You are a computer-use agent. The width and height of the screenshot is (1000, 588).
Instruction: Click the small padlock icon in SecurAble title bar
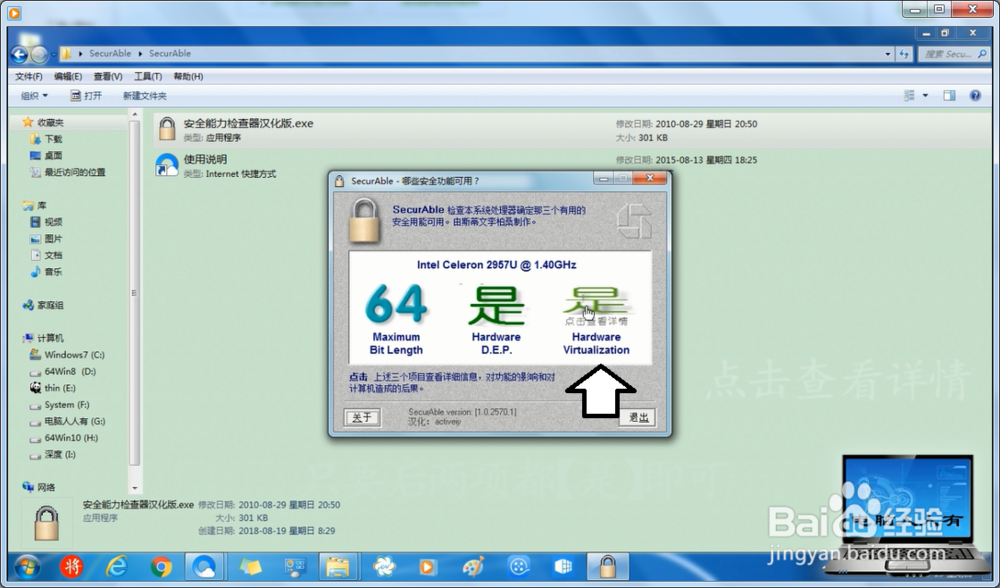coord(340,180)
